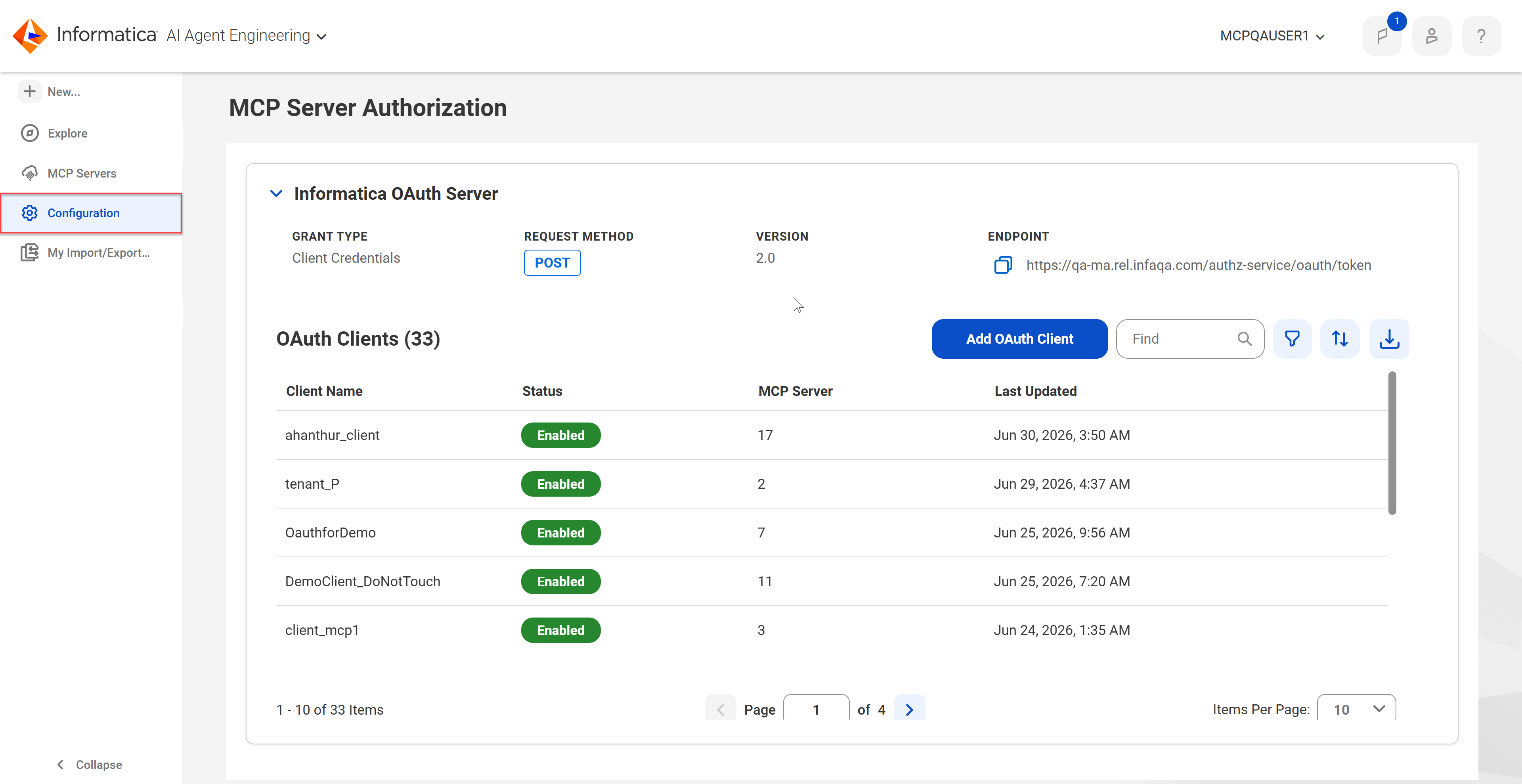Open the user profile icon
The height and width of the screenshot is (784, 1522).
(x=1431, y=36)
